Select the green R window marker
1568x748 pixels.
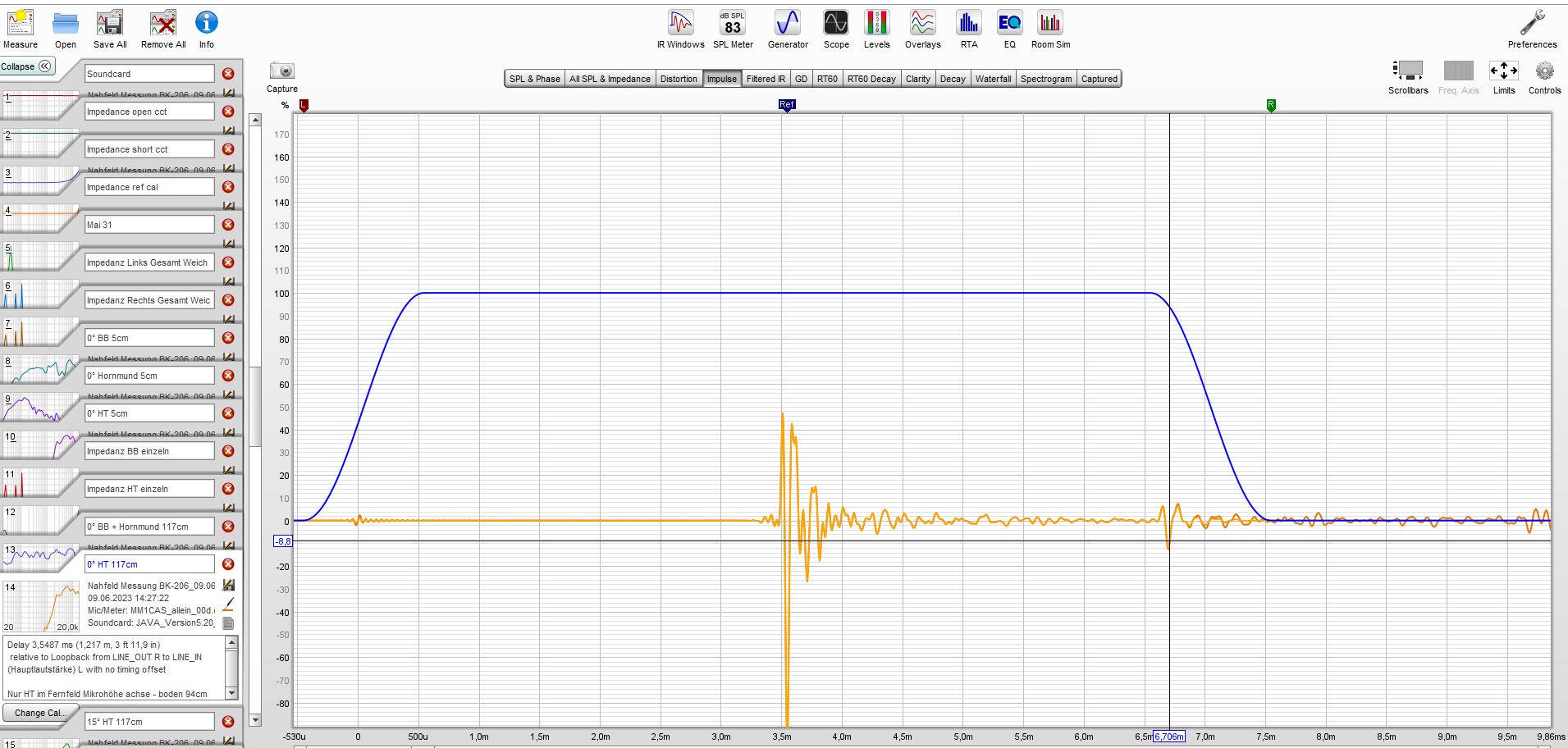coord(1271,105)
